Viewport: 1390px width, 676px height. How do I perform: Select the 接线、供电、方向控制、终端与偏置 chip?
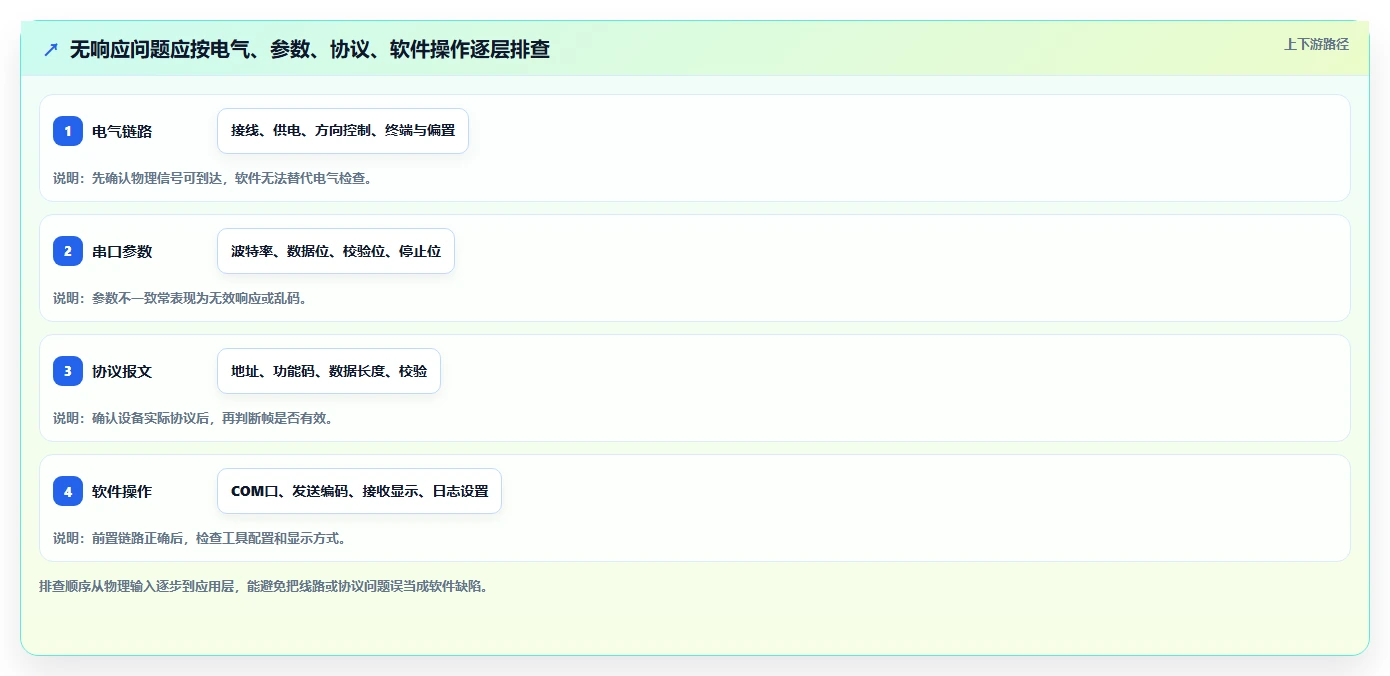click(x=343, y=131)
